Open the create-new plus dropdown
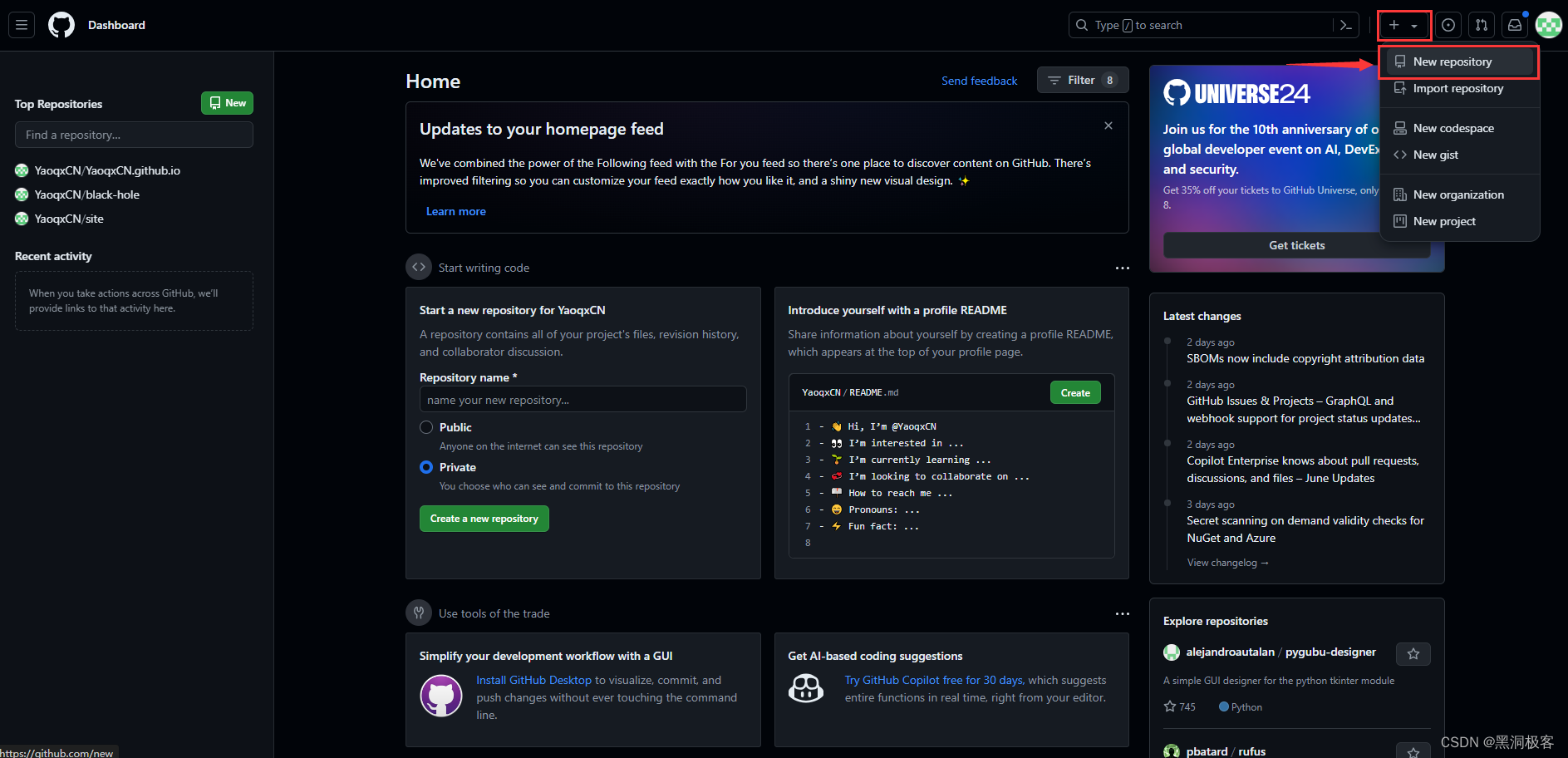 click(1404, 25)
